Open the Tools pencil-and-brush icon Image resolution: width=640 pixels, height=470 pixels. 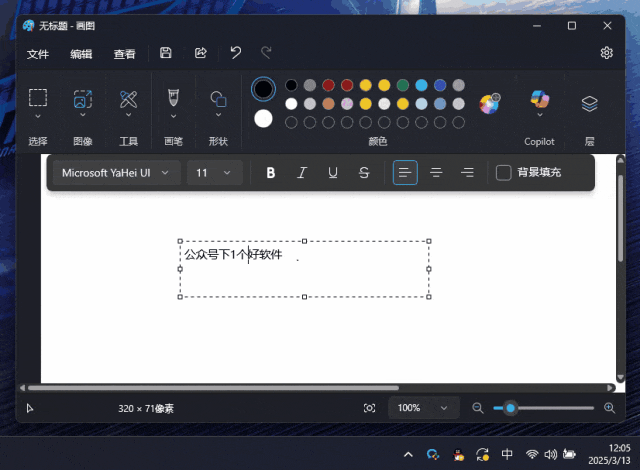click(128, 99)
